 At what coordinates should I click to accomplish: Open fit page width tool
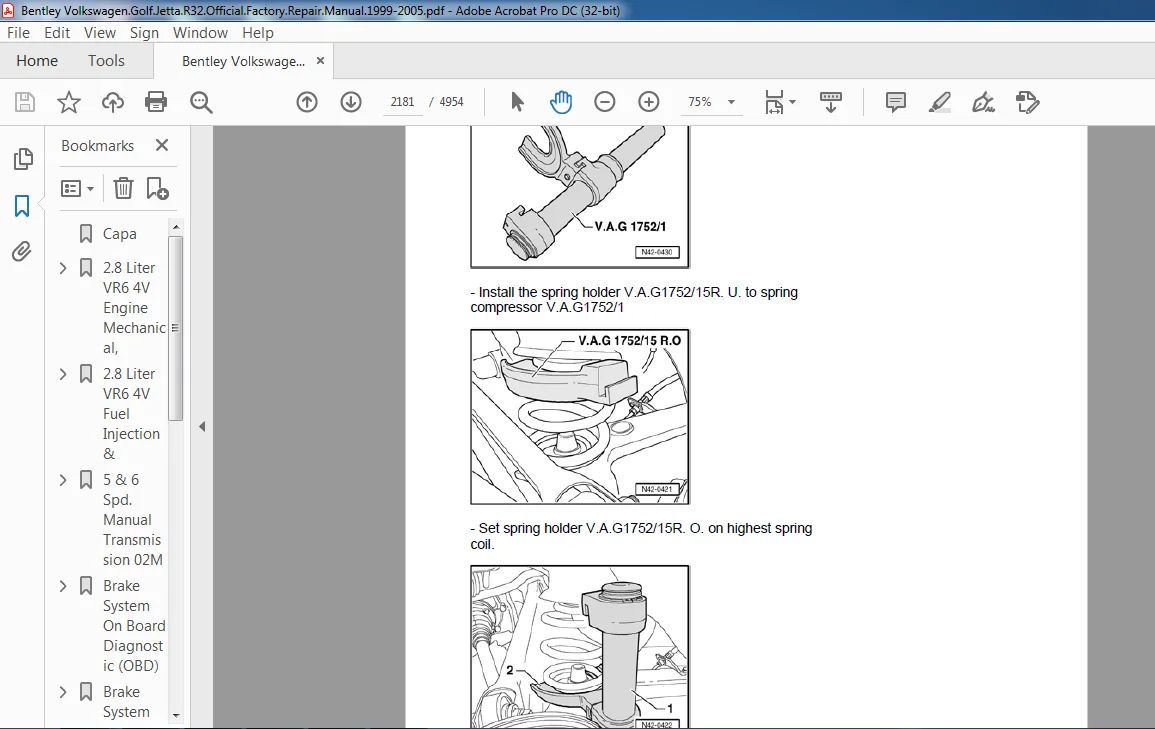tap(774, 102)
